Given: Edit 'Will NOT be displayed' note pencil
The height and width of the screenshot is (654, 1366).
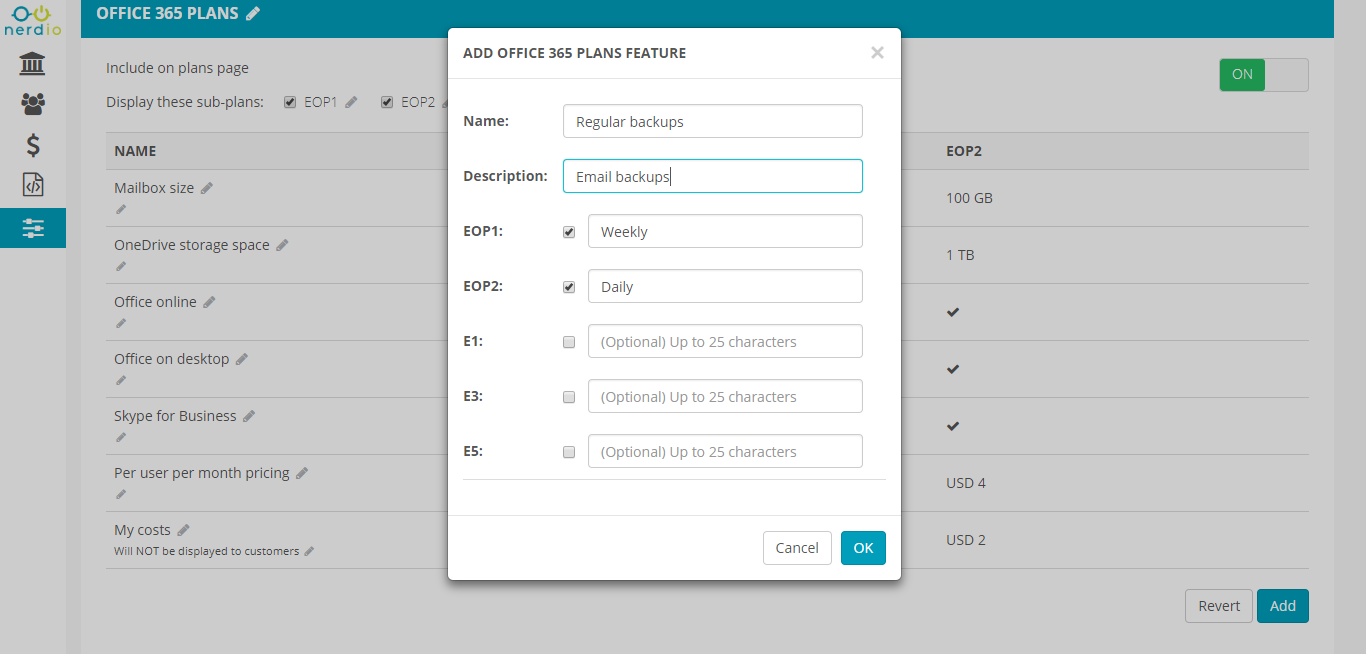Looking at the screenshot, I should tap(309, 551).
